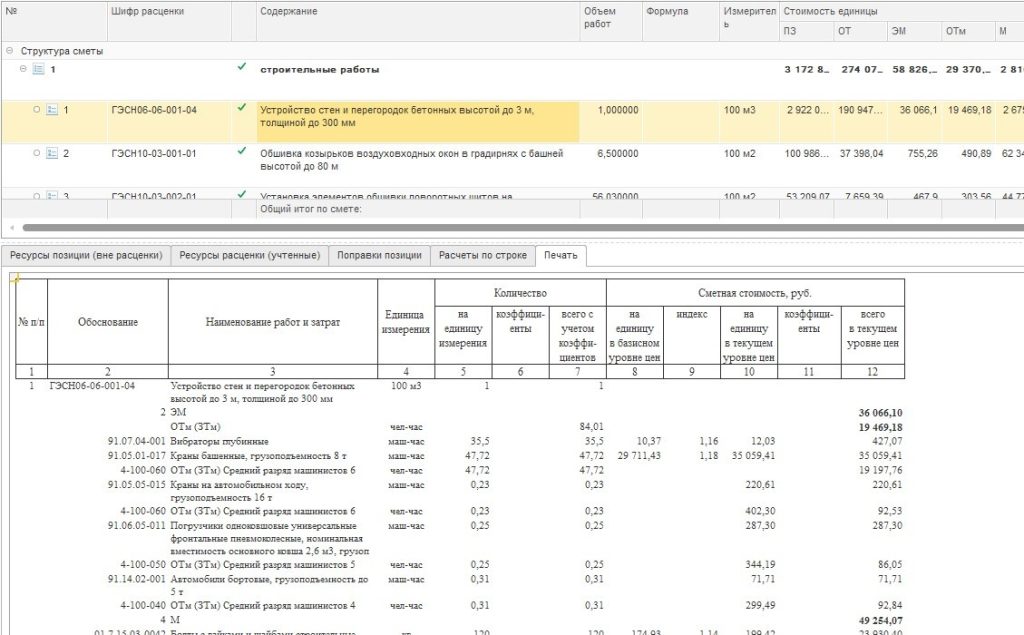Click the horizontal scrollbar of the estimate grid

[x=500, y=228]
